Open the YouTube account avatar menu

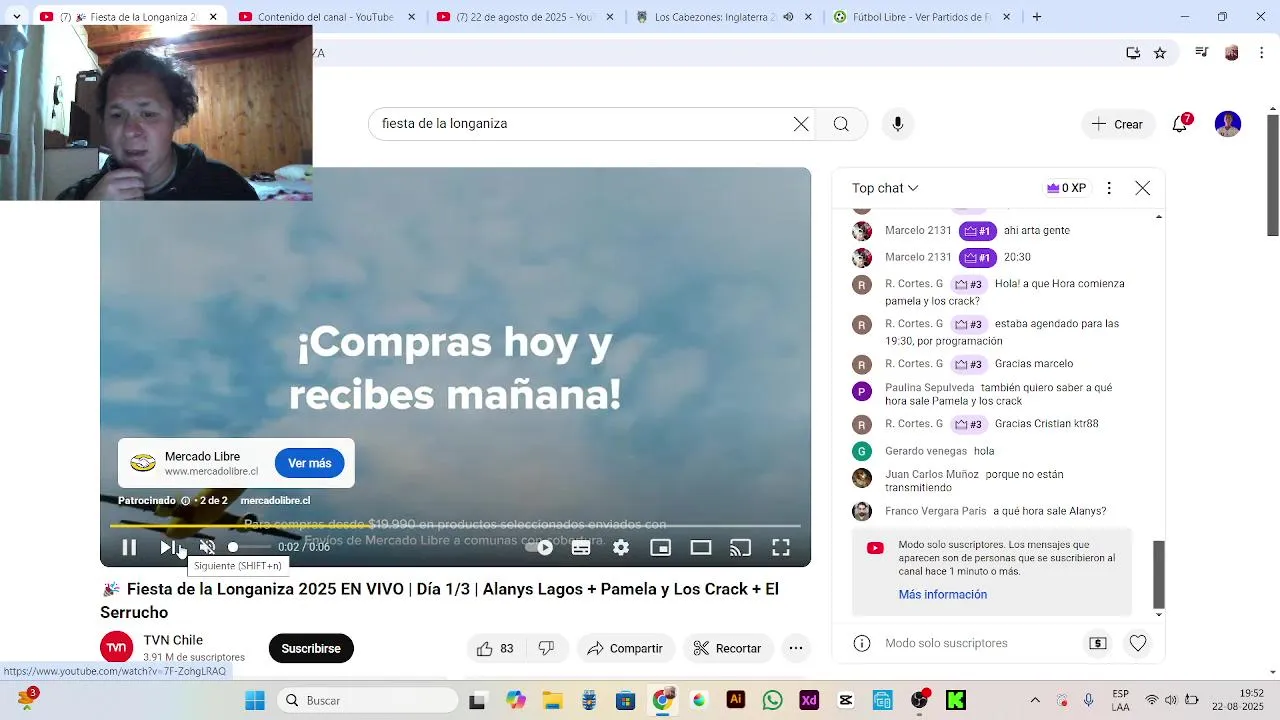pyautogui.click(x=1228, y=124)
